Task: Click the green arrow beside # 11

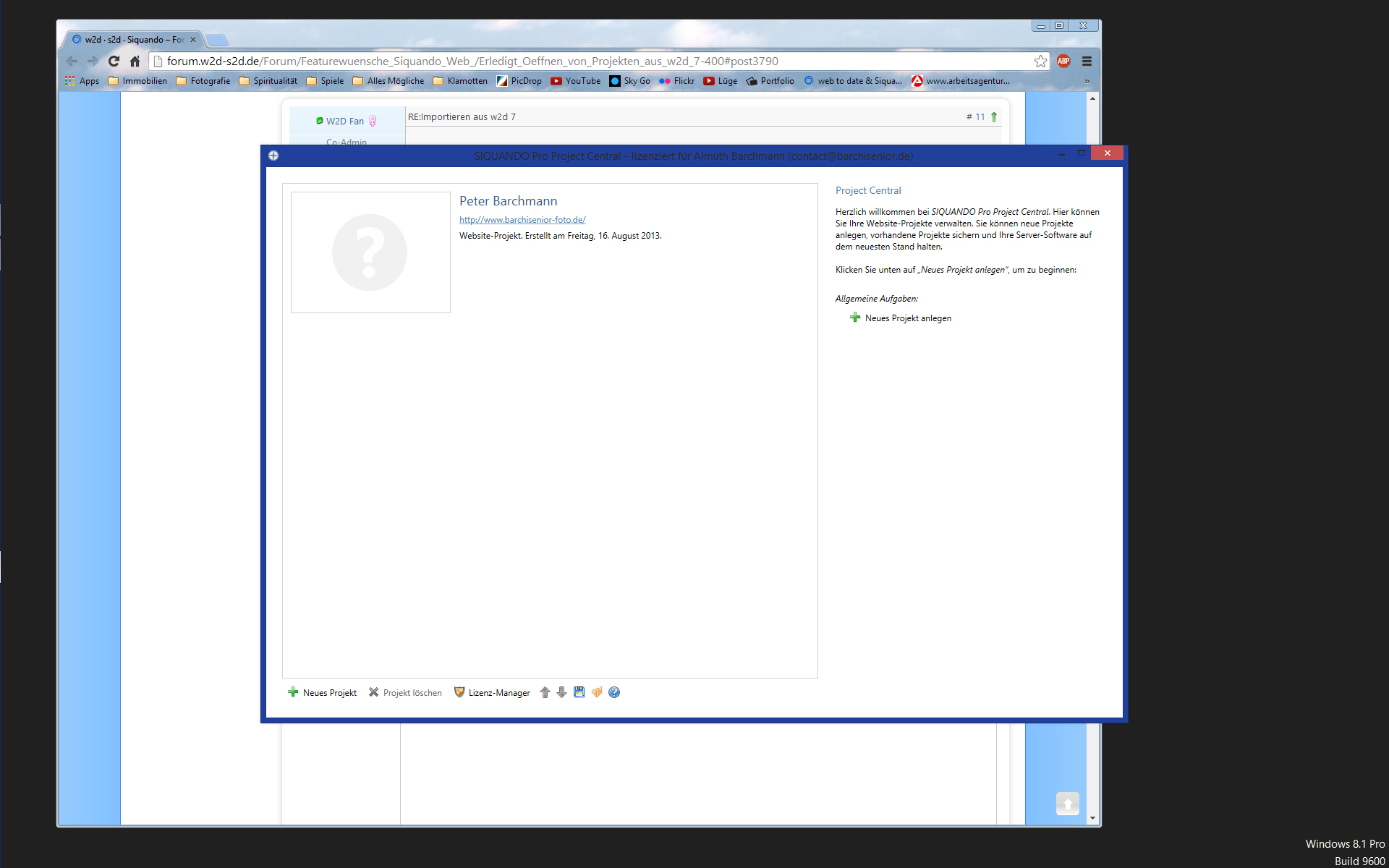Action: (x=994, y=117)
